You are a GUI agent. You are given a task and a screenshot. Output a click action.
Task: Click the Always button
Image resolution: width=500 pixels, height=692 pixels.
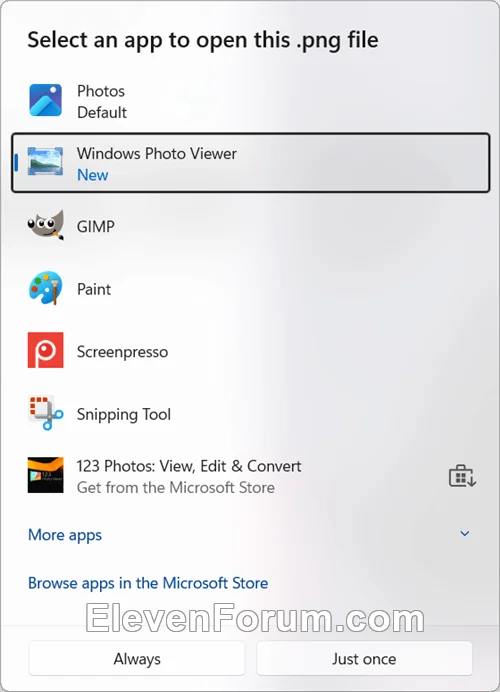pos(137,659)
